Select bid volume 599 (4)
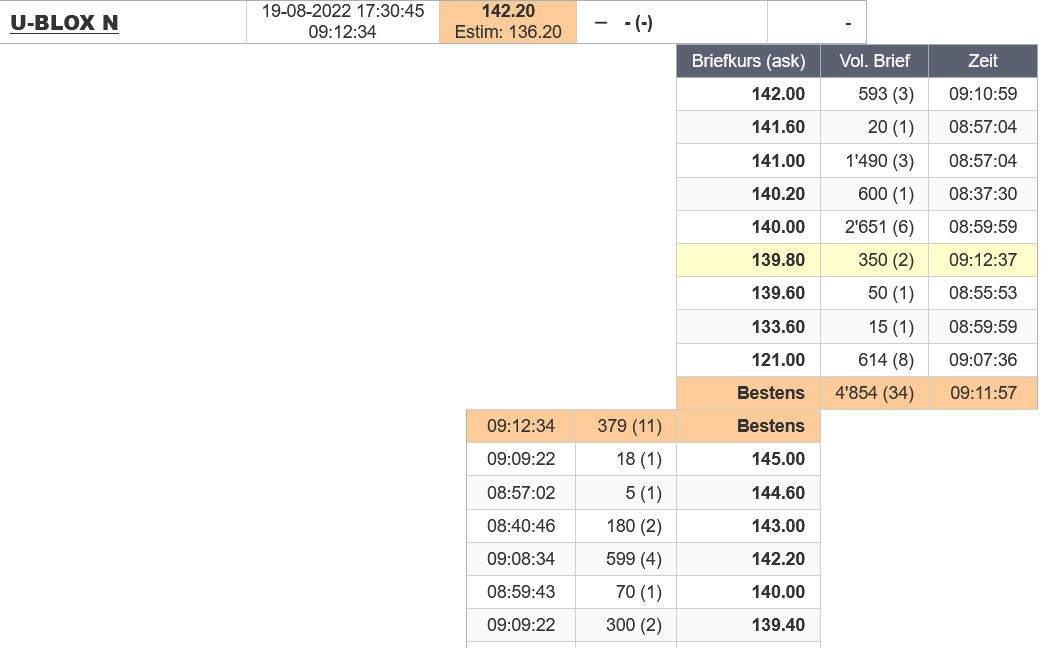 pos(634,559)
